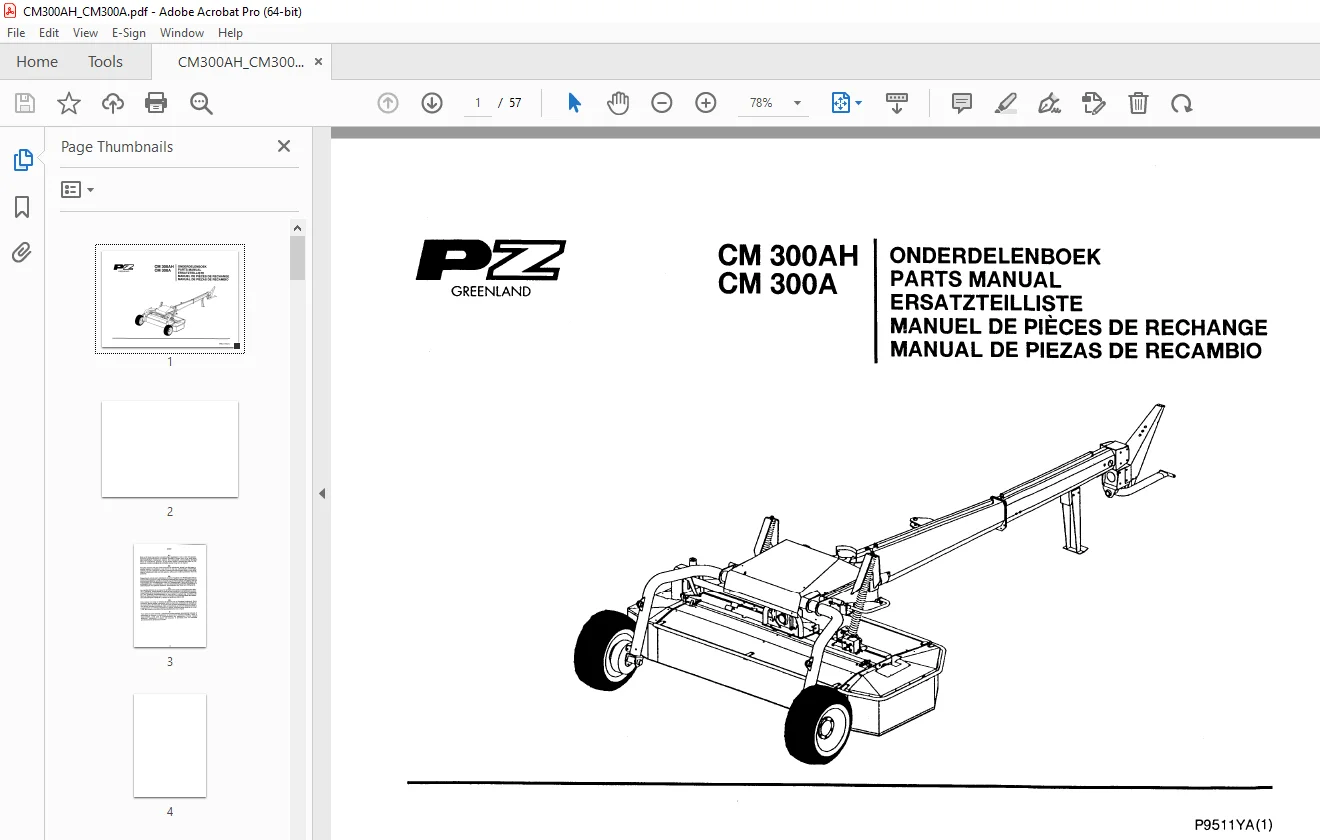Open the Bookmarks sidebar panel
Viewport: 1320px width, 840px height.
point(22,207)
